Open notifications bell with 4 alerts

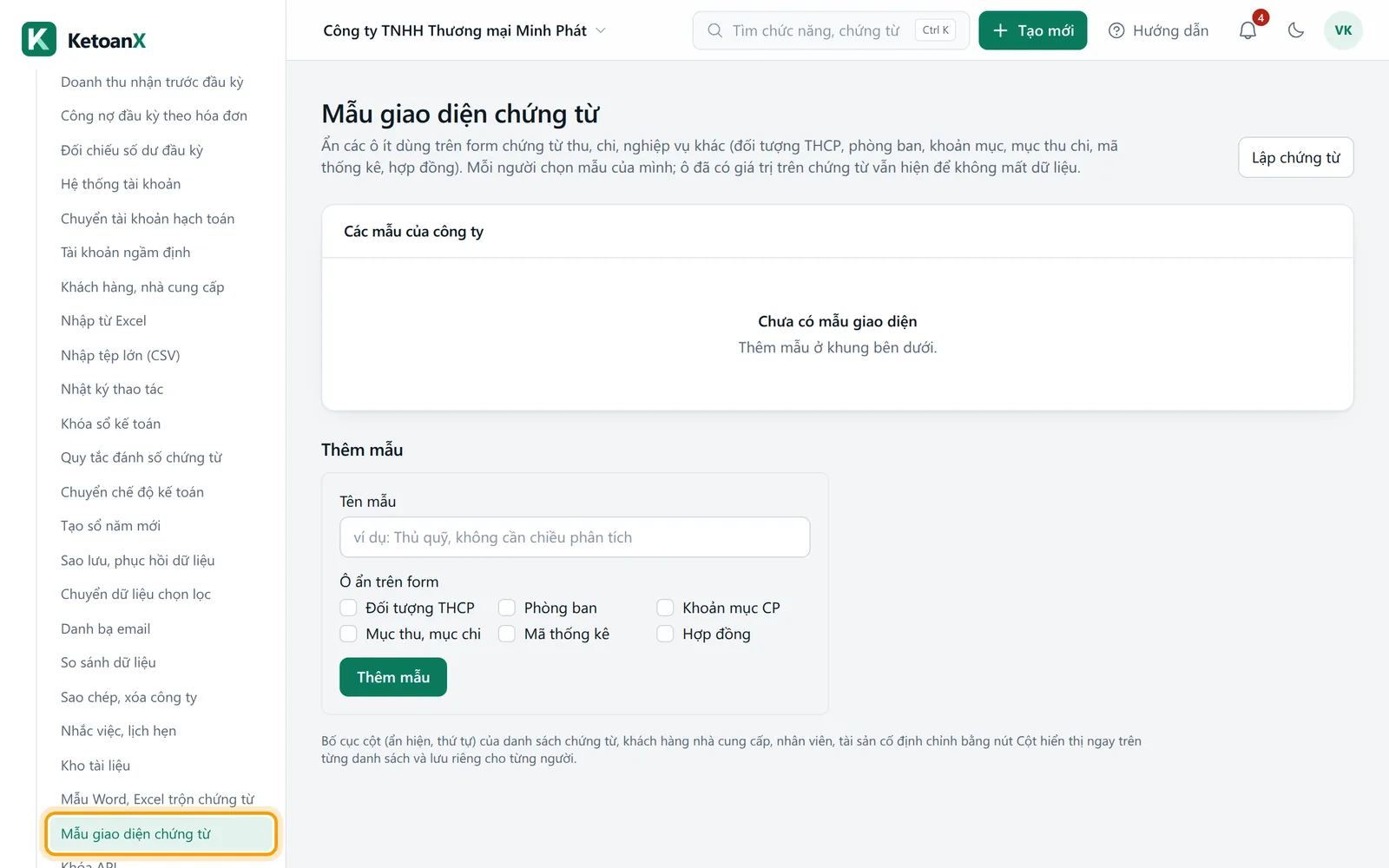click(1248, 30)
